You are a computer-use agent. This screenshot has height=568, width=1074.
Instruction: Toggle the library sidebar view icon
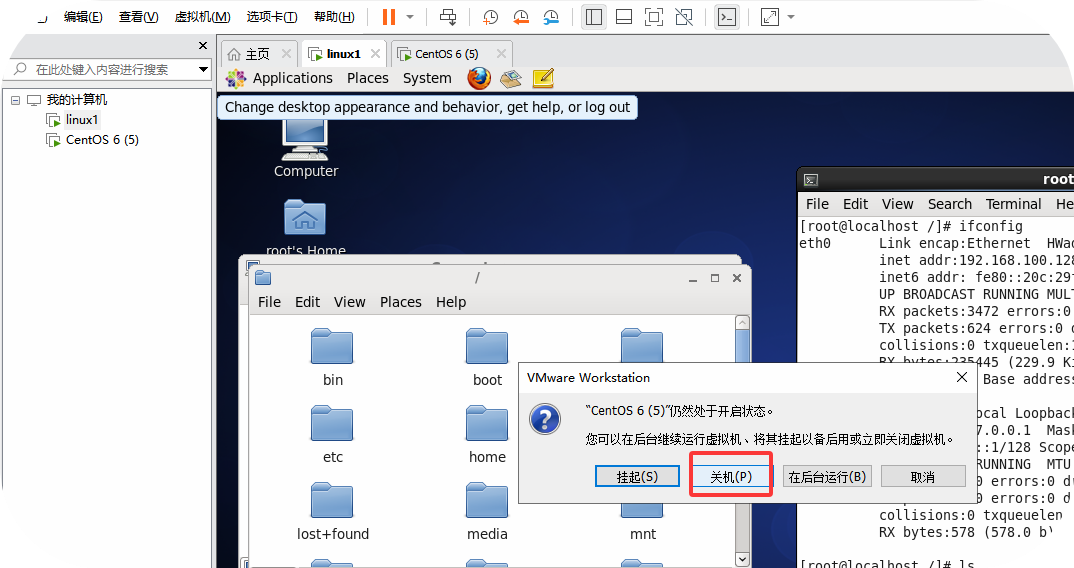[594, 17]
